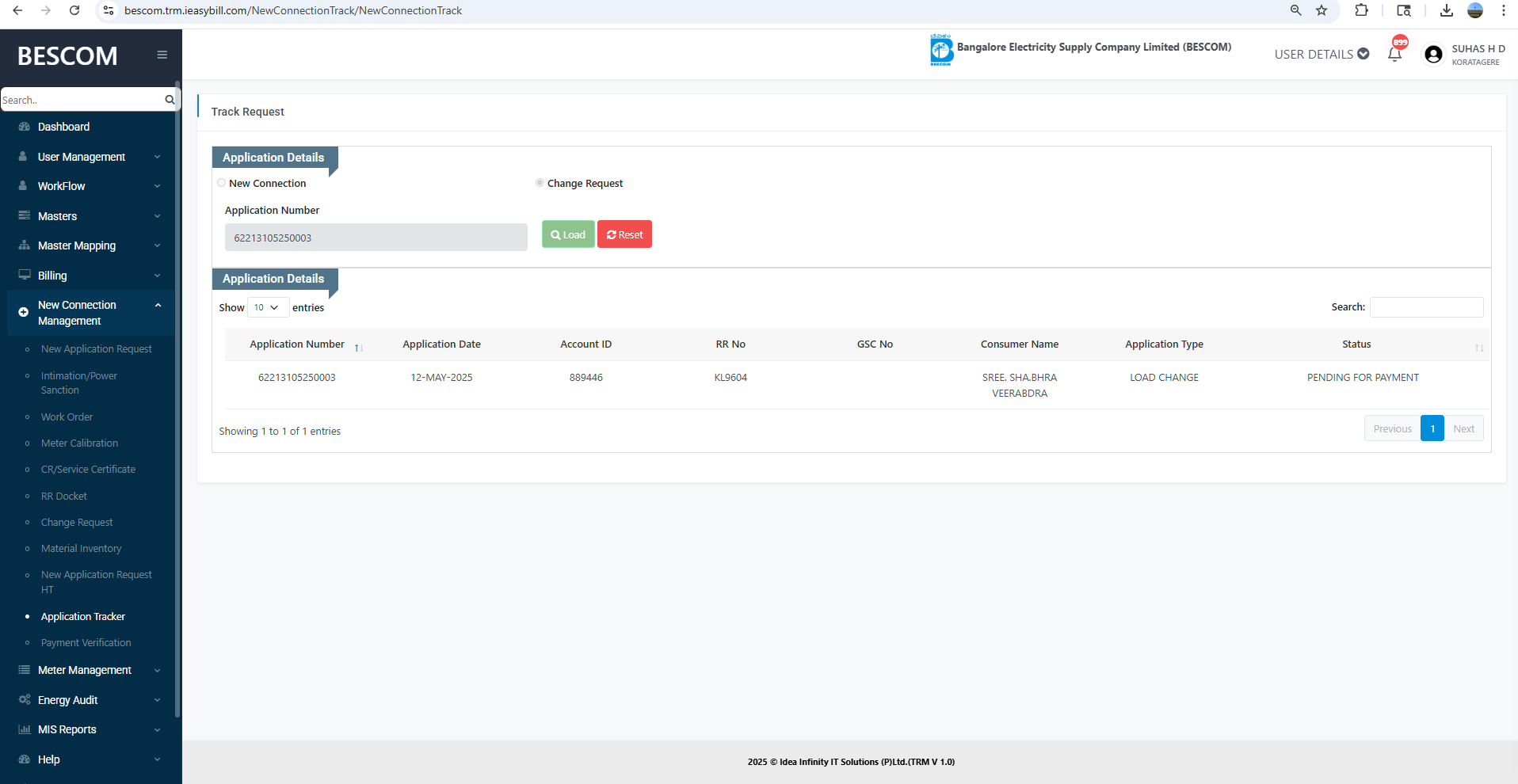This screenshot has width=1518, height=784.
Task: Click the Help icon in sidebar
Action: (x=24, y=759)
